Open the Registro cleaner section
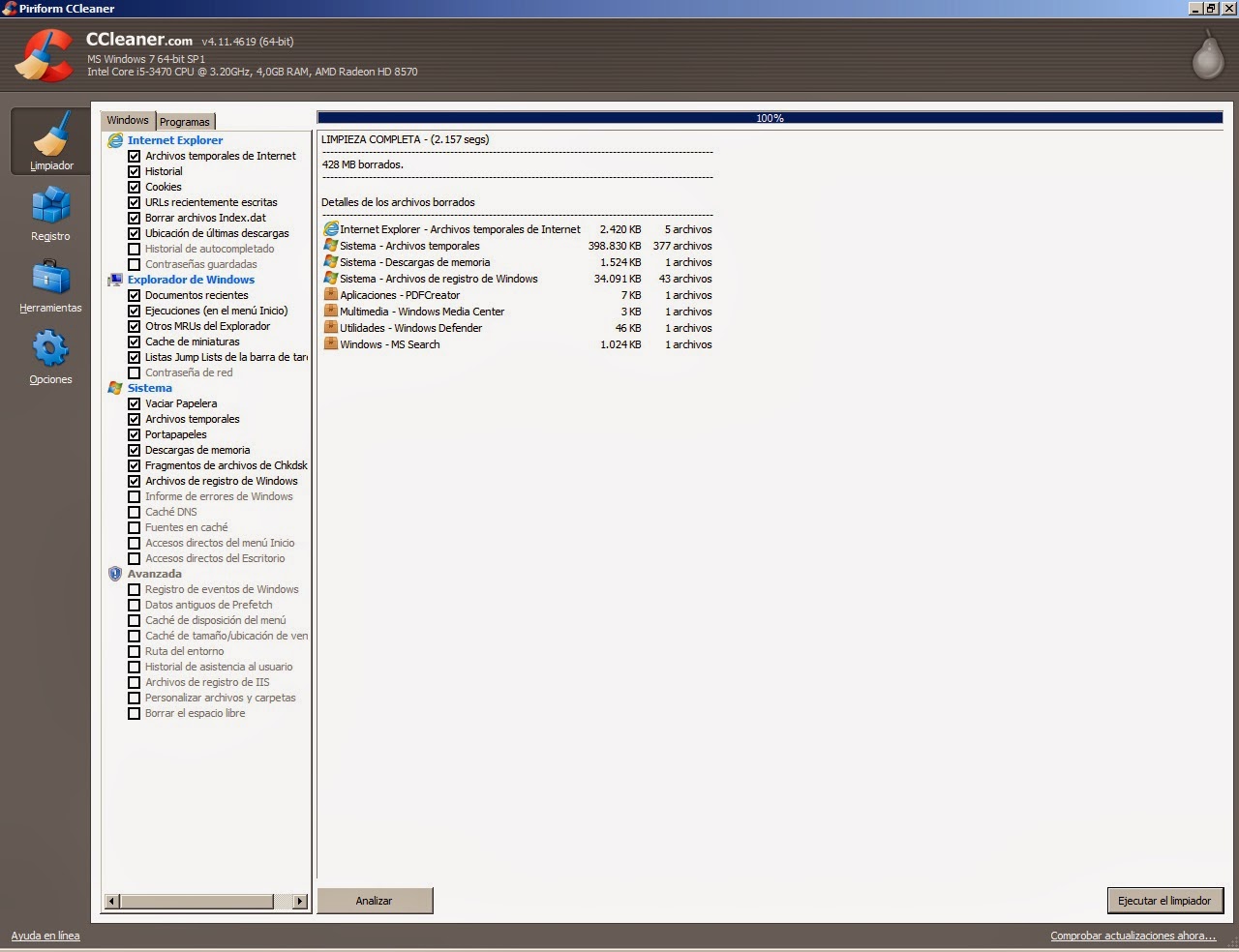1239x952 pixels. pos(50,215)
